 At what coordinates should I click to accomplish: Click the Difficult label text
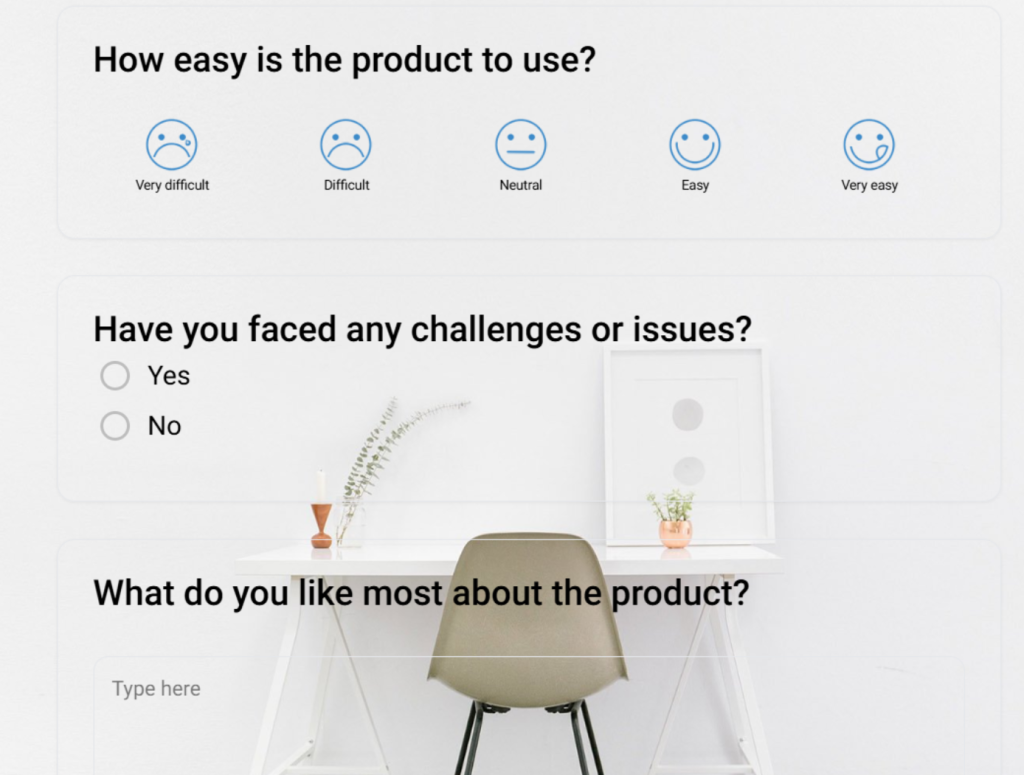345,184
